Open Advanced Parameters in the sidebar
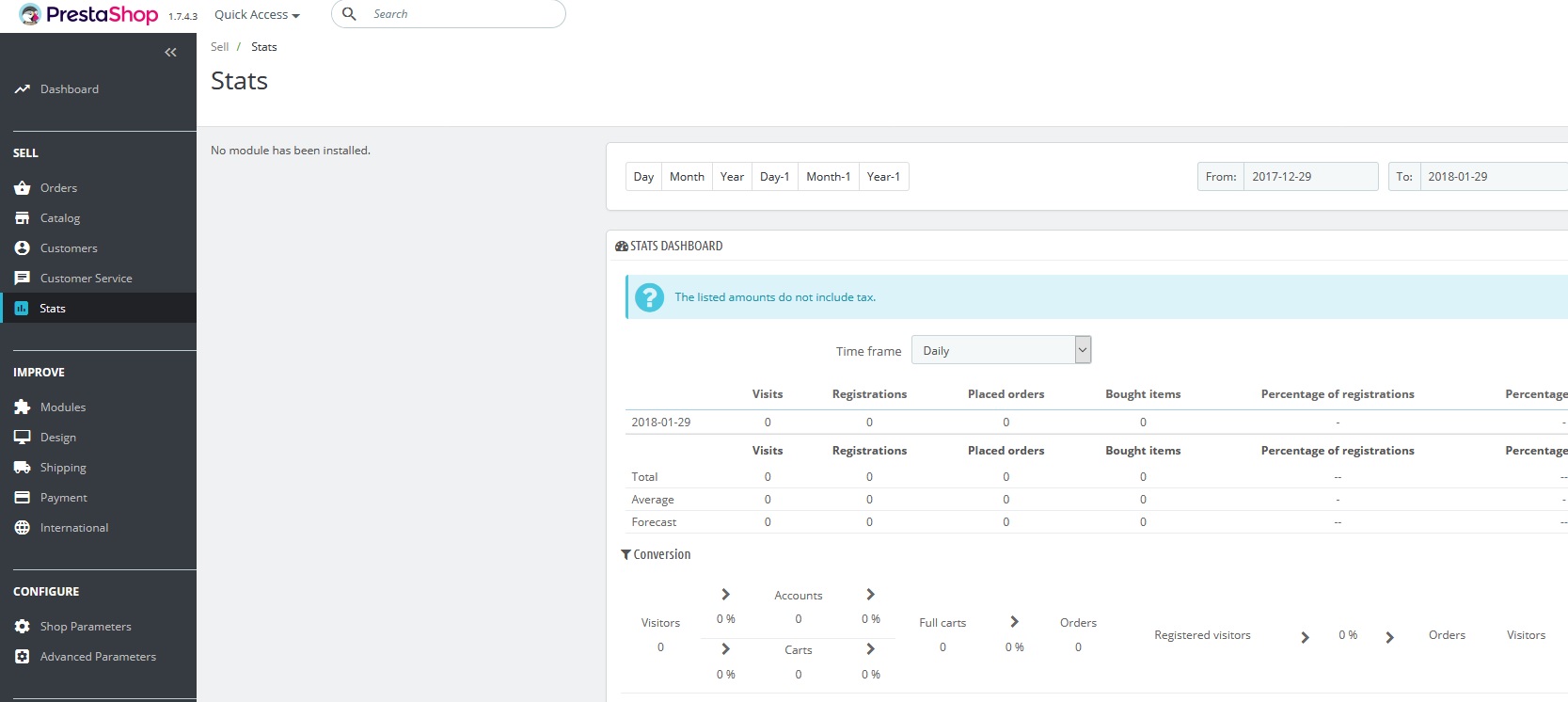The height and width of the screenshot is (702, 1568). pyautogui.click(x=98, y=657)
